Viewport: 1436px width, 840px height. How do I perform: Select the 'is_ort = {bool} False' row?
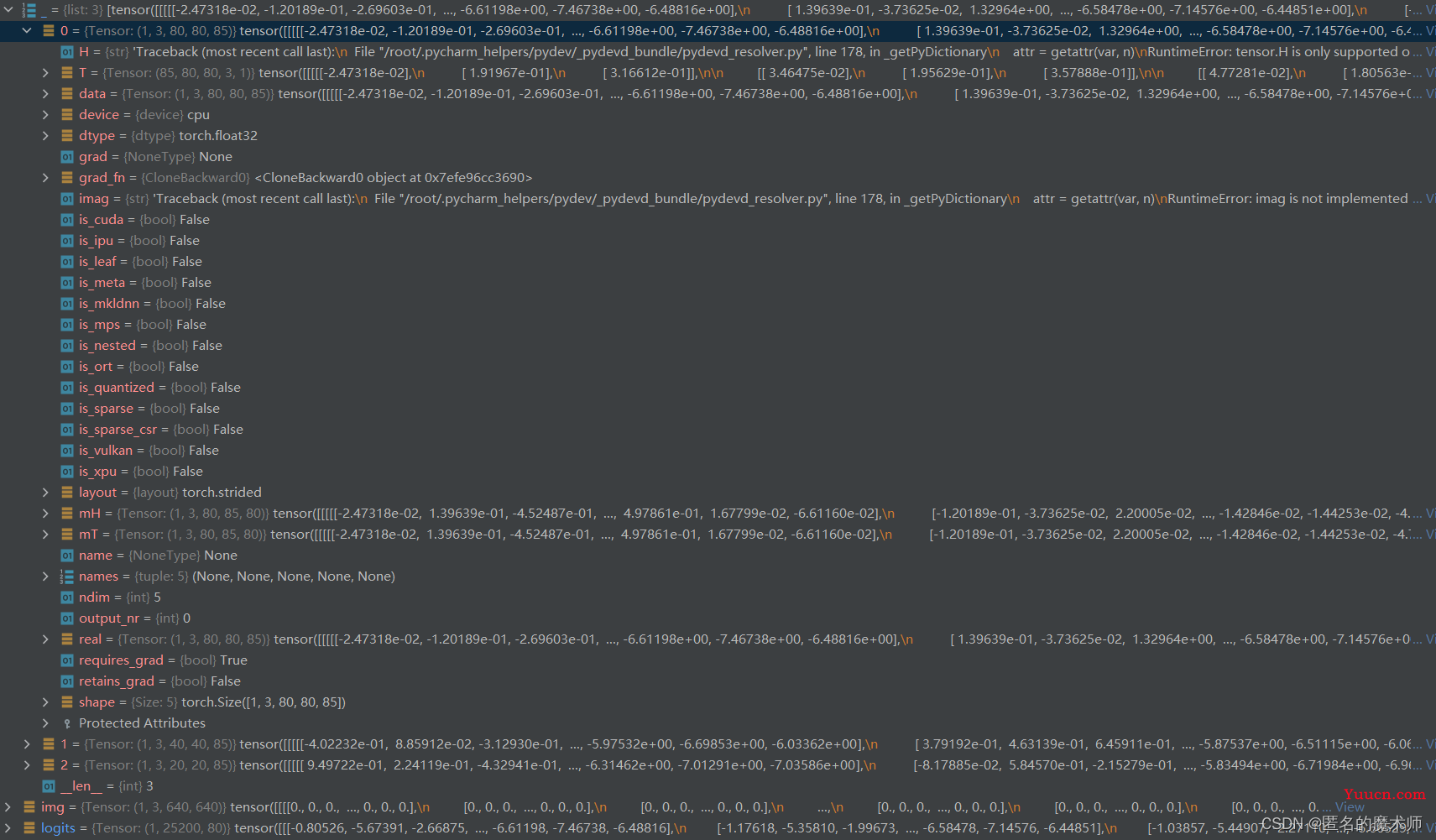pos(718,367)
